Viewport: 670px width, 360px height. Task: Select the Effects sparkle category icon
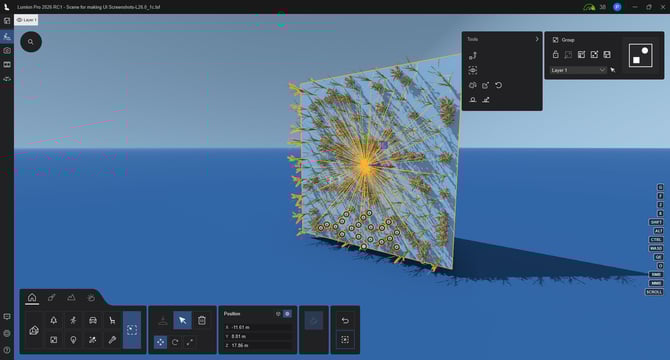[93, 340]
